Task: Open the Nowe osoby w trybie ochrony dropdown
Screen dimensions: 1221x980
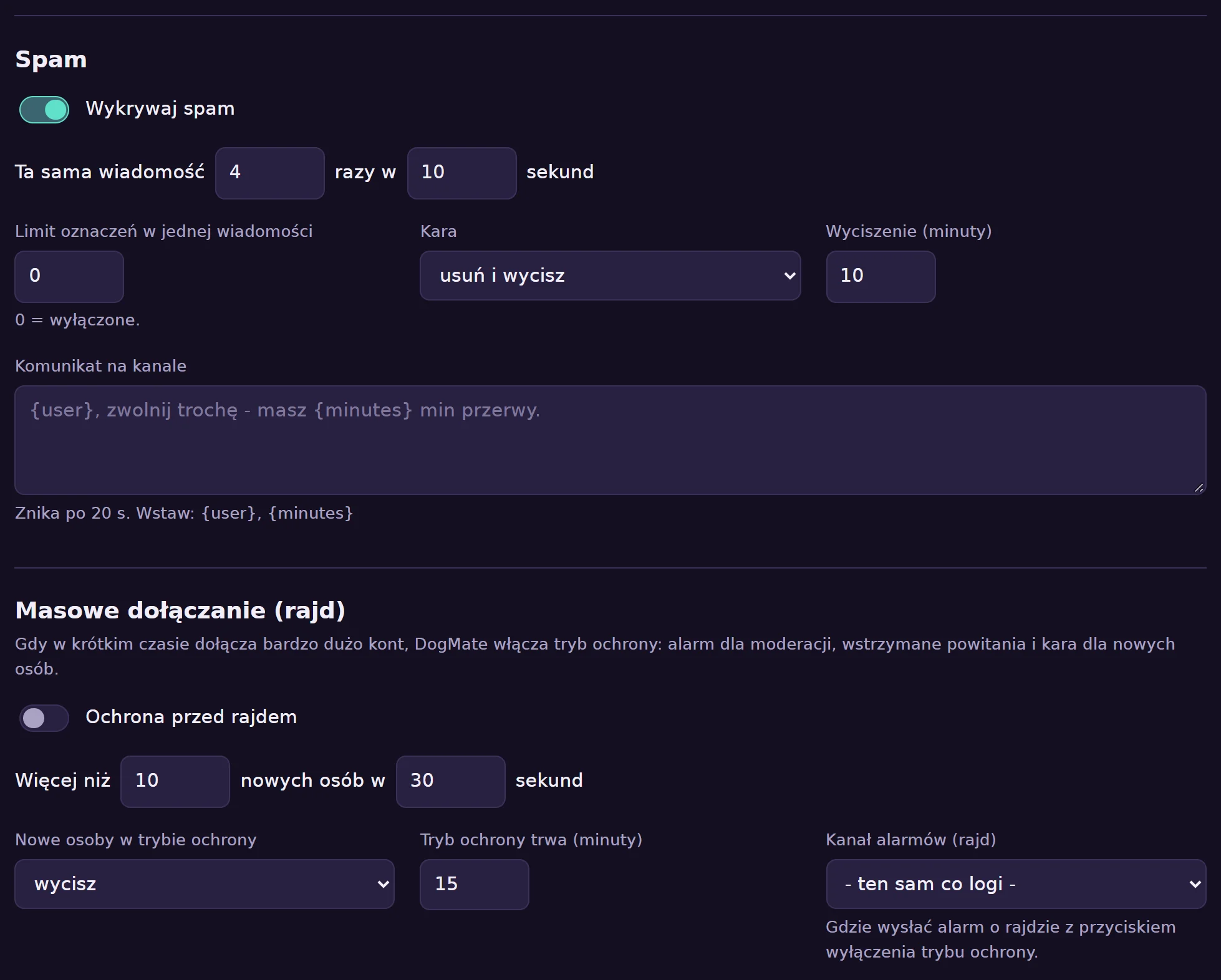Action: [205, 884]
